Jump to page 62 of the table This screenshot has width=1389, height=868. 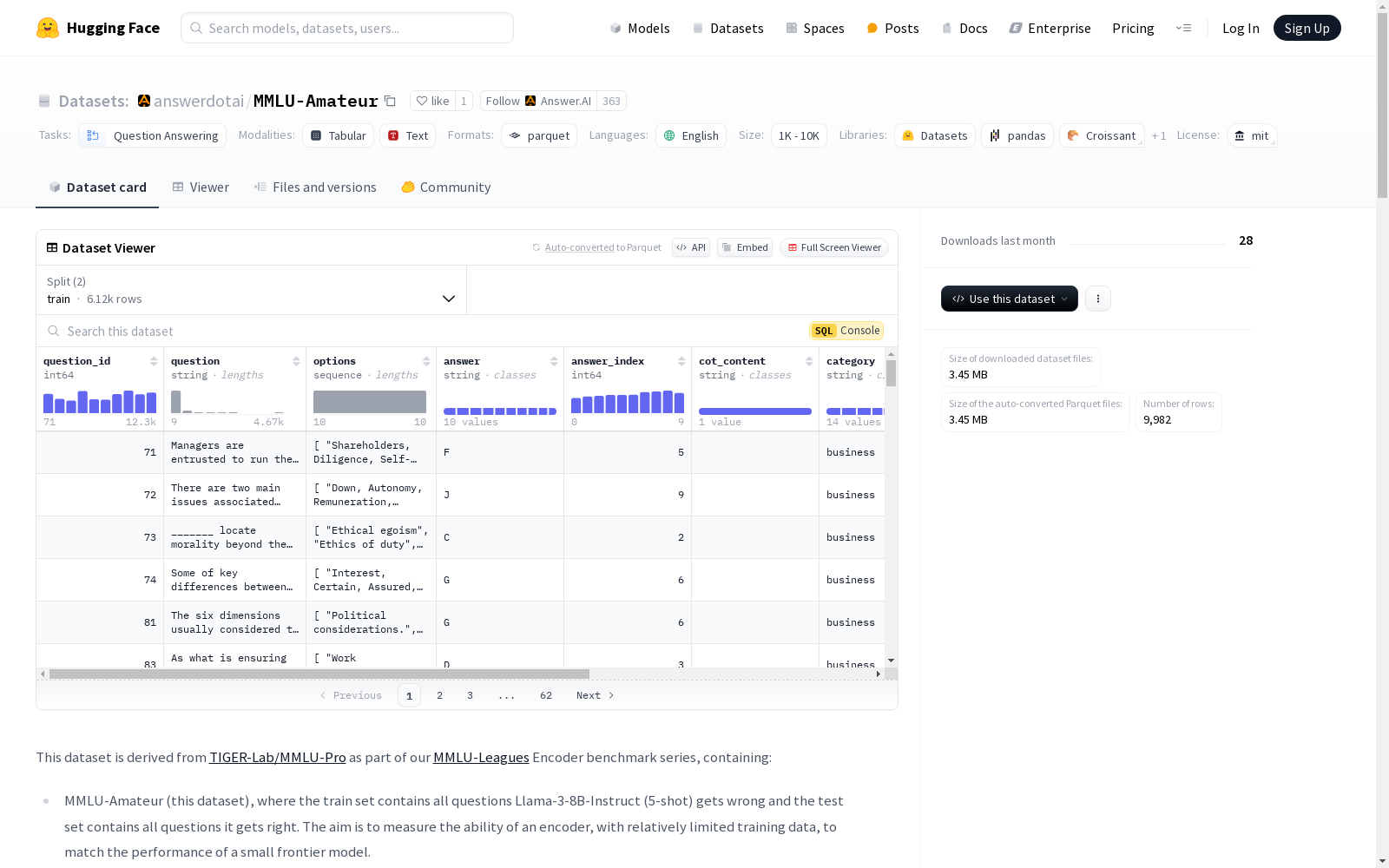546,695
